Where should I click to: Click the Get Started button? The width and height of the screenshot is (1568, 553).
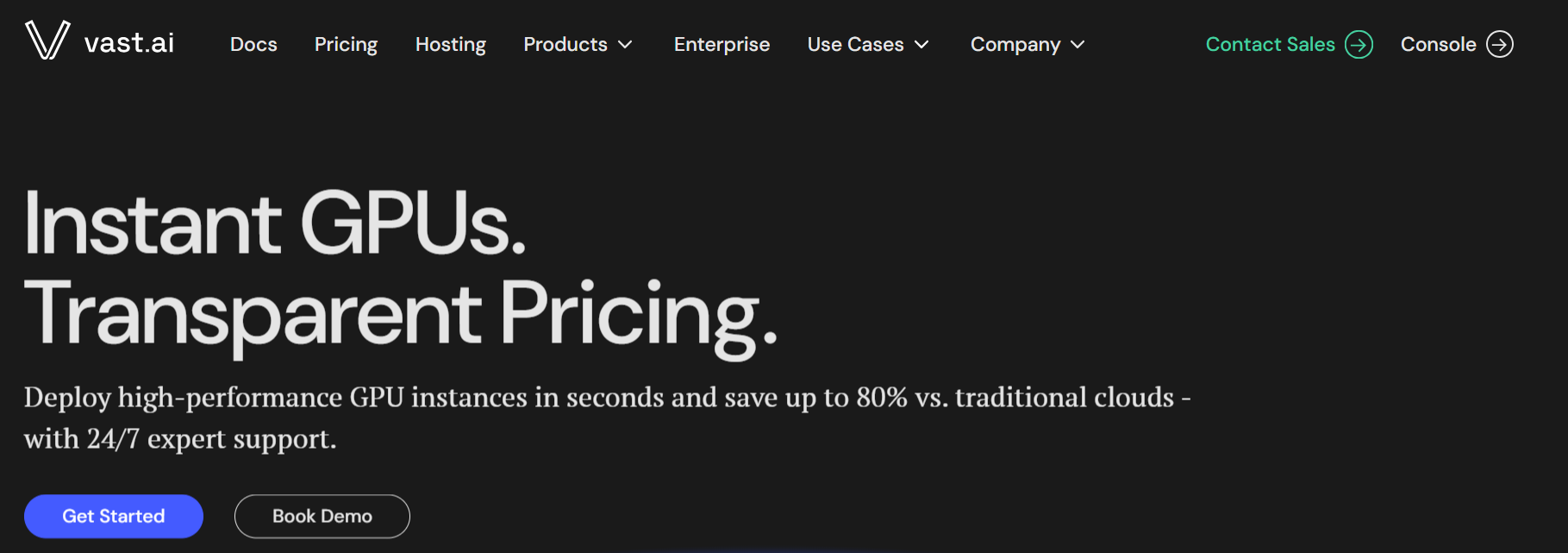(x=113, y=516)
